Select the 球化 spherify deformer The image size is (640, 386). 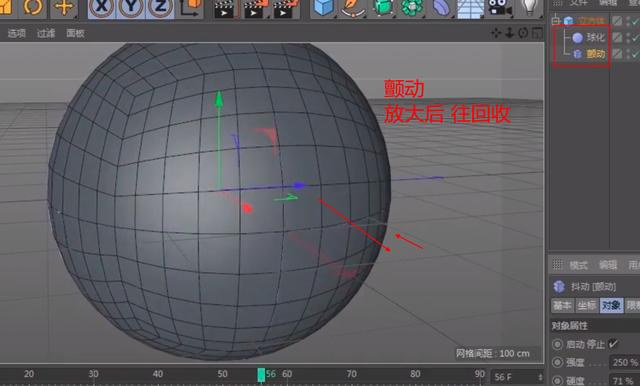596,38
